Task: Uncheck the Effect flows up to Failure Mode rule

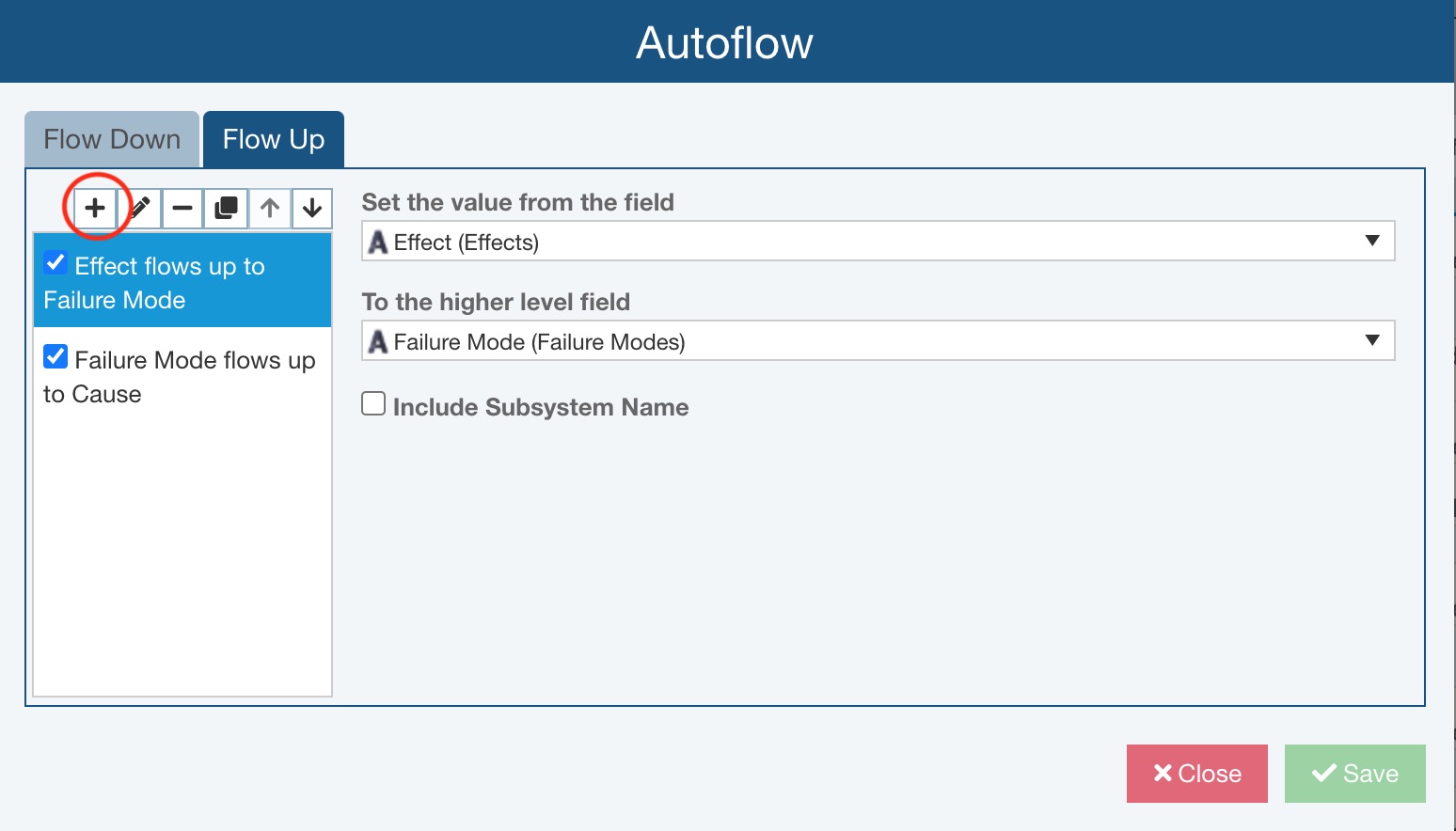Action: pos(55,263)
